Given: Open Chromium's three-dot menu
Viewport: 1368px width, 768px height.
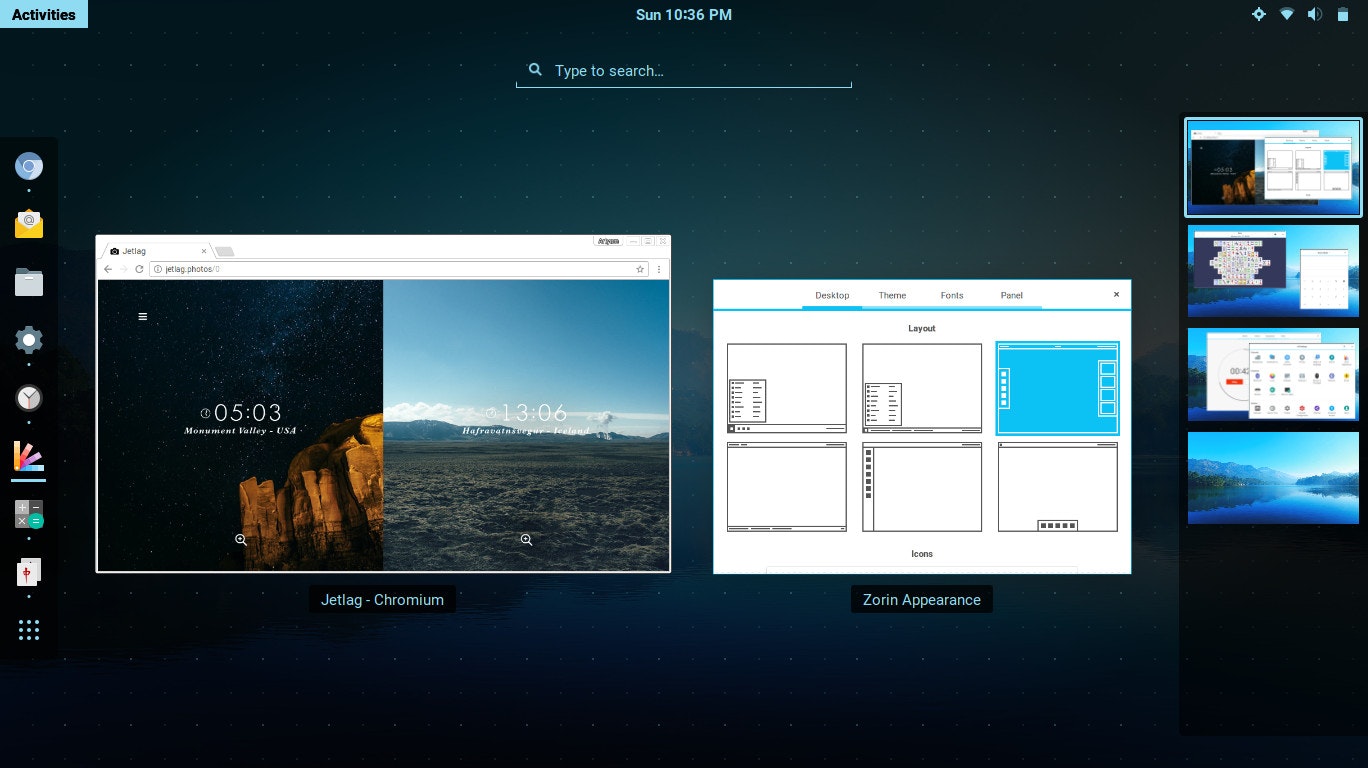Looking at the screenshot, I should (x=659, y=269).
